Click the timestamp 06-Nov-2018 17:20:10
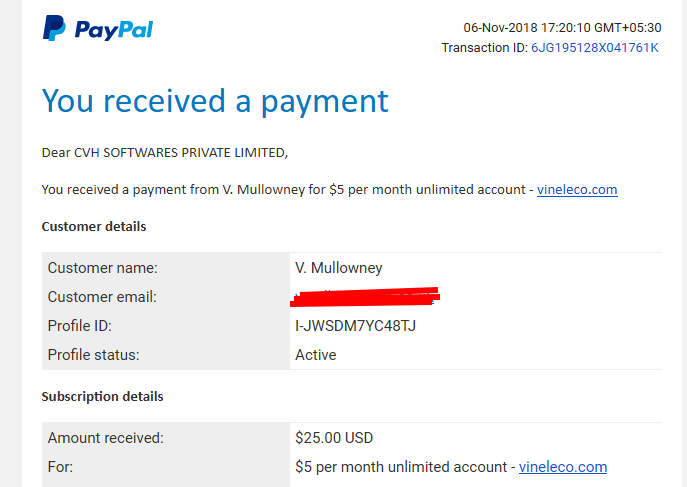Image resolution: width=687 pixels, height=487 pixels. click(x=527, y=28)
